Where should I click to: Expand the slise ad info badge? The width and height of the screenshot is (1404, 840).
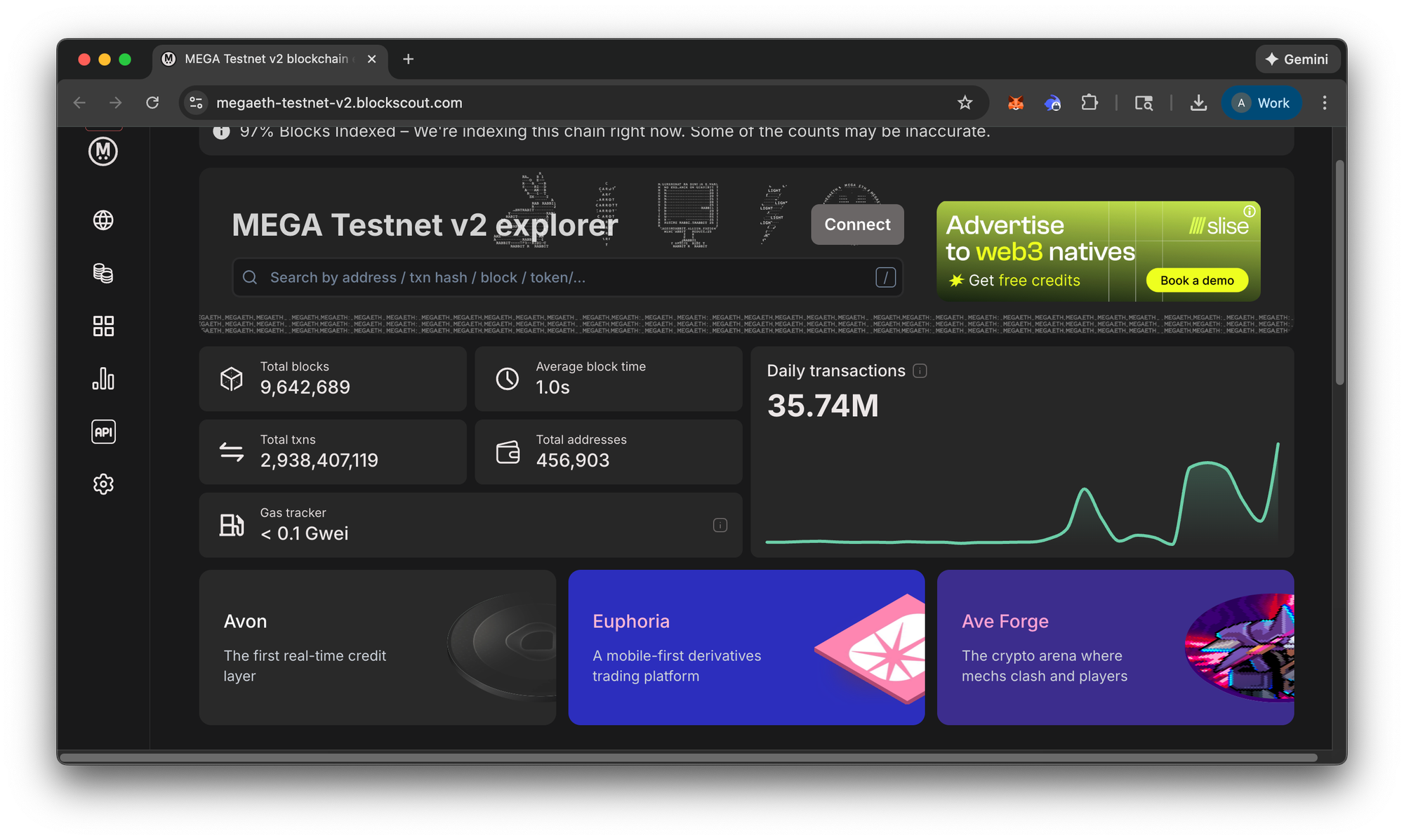click(x=1250, y=211)
